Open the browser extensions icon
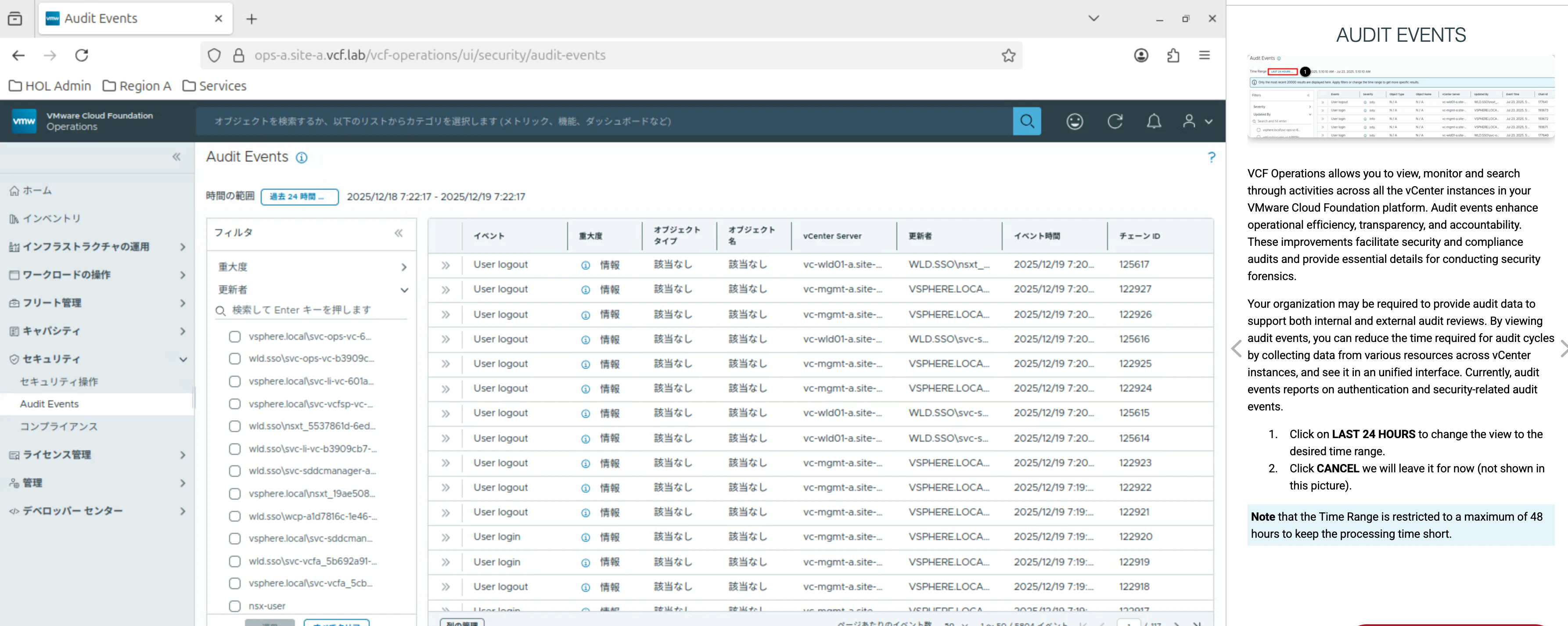 tap(1173, 55)
